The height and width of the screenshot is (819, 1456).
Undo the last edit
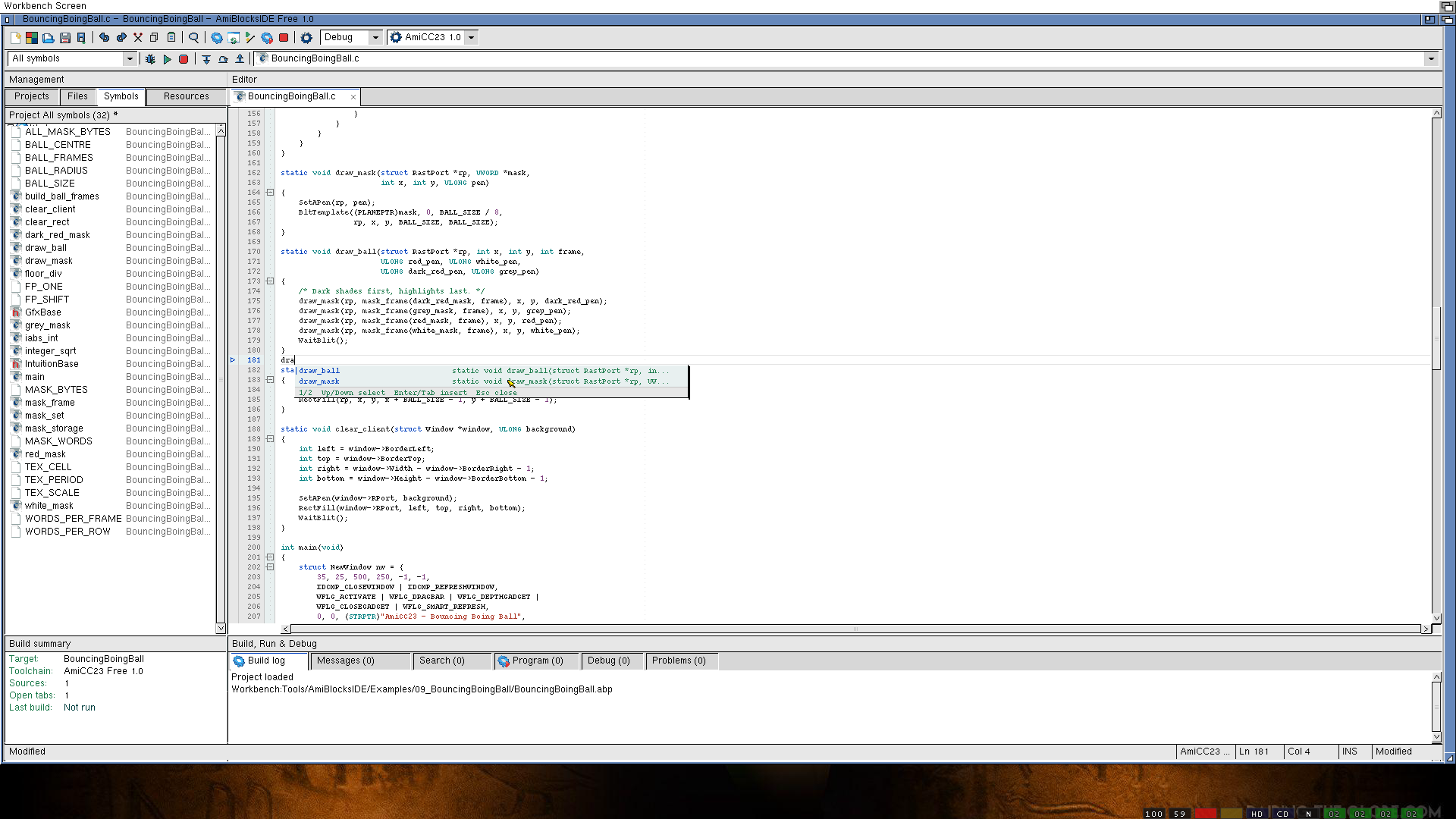point(105,37)
